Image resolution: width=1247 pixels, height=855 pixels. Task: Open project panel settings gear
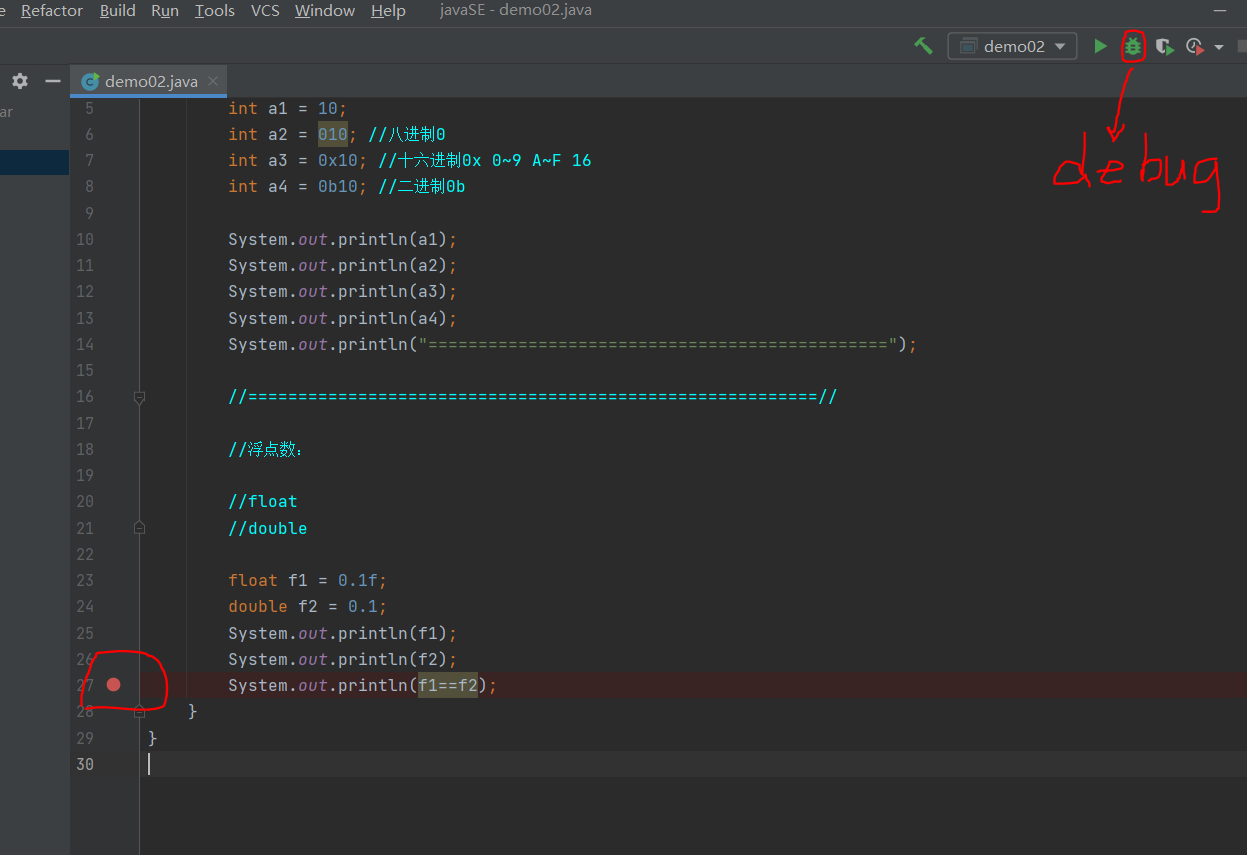click(x=20, y=81)
